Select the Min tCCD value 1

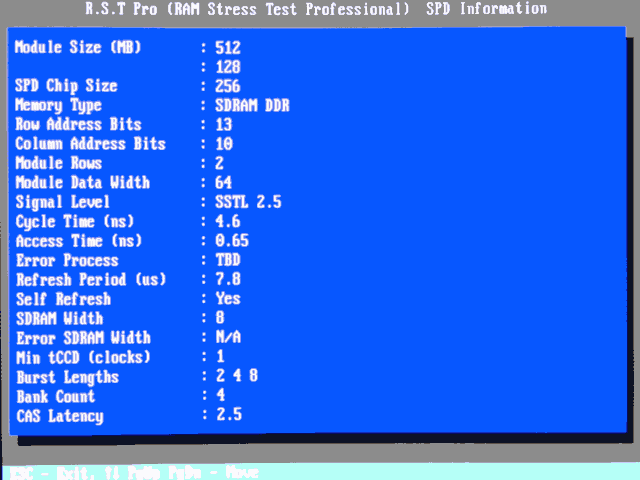tap(220, 357)
